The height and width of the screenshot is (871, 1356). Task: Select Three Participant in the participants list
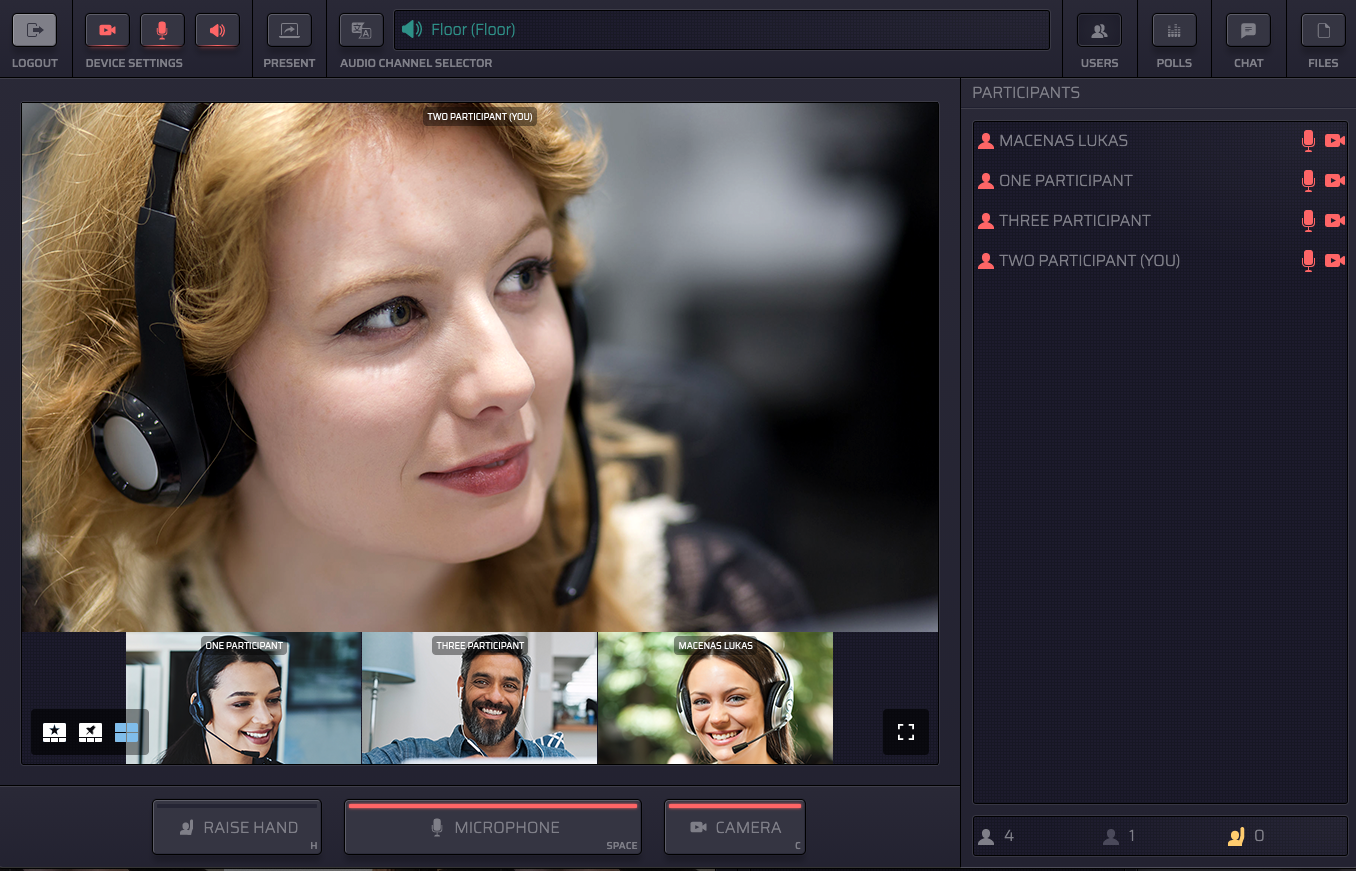coord(1073,220)
